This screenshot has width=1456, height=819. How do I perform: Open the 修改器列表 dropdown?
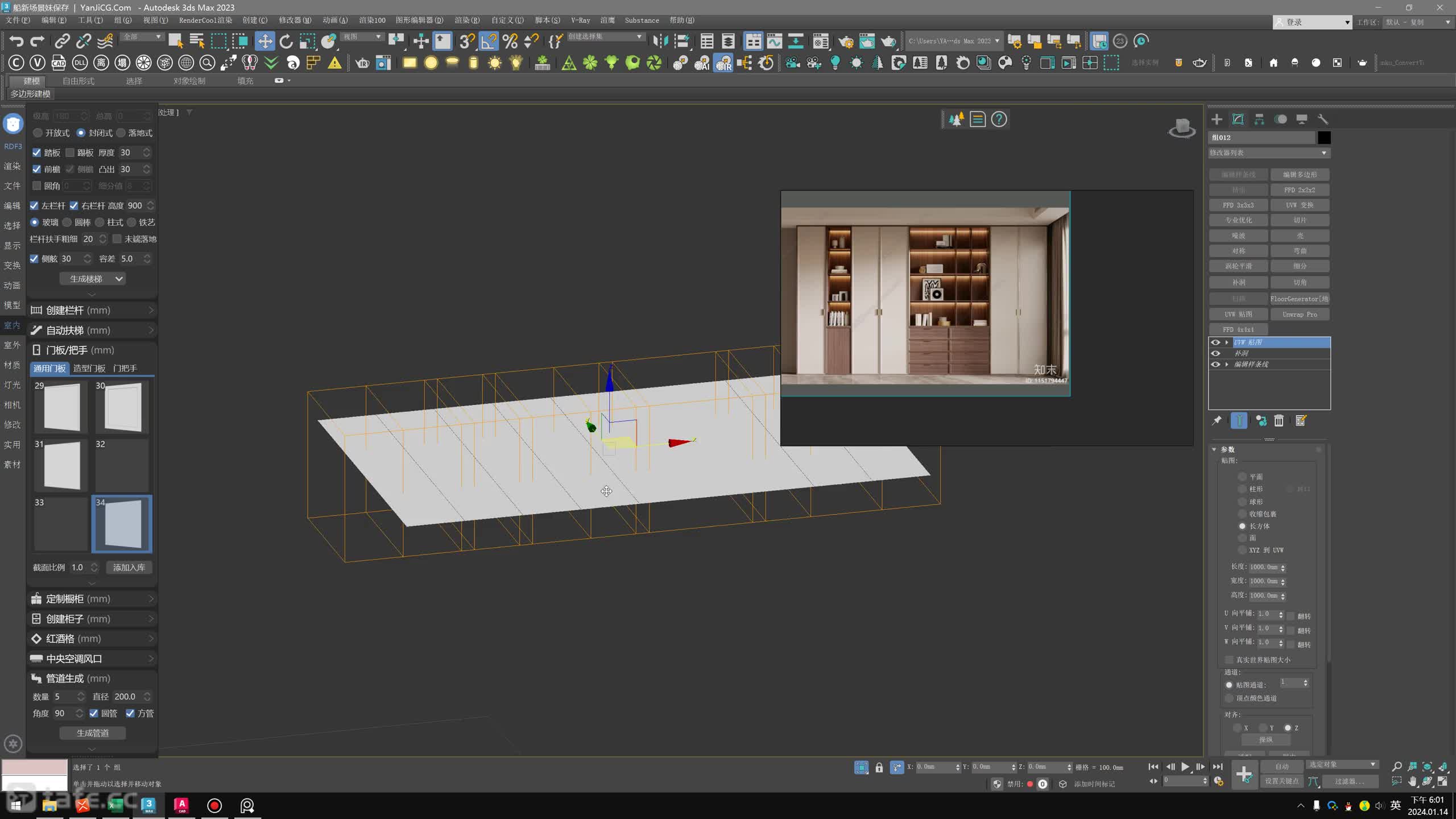[x=1269, y=152]
